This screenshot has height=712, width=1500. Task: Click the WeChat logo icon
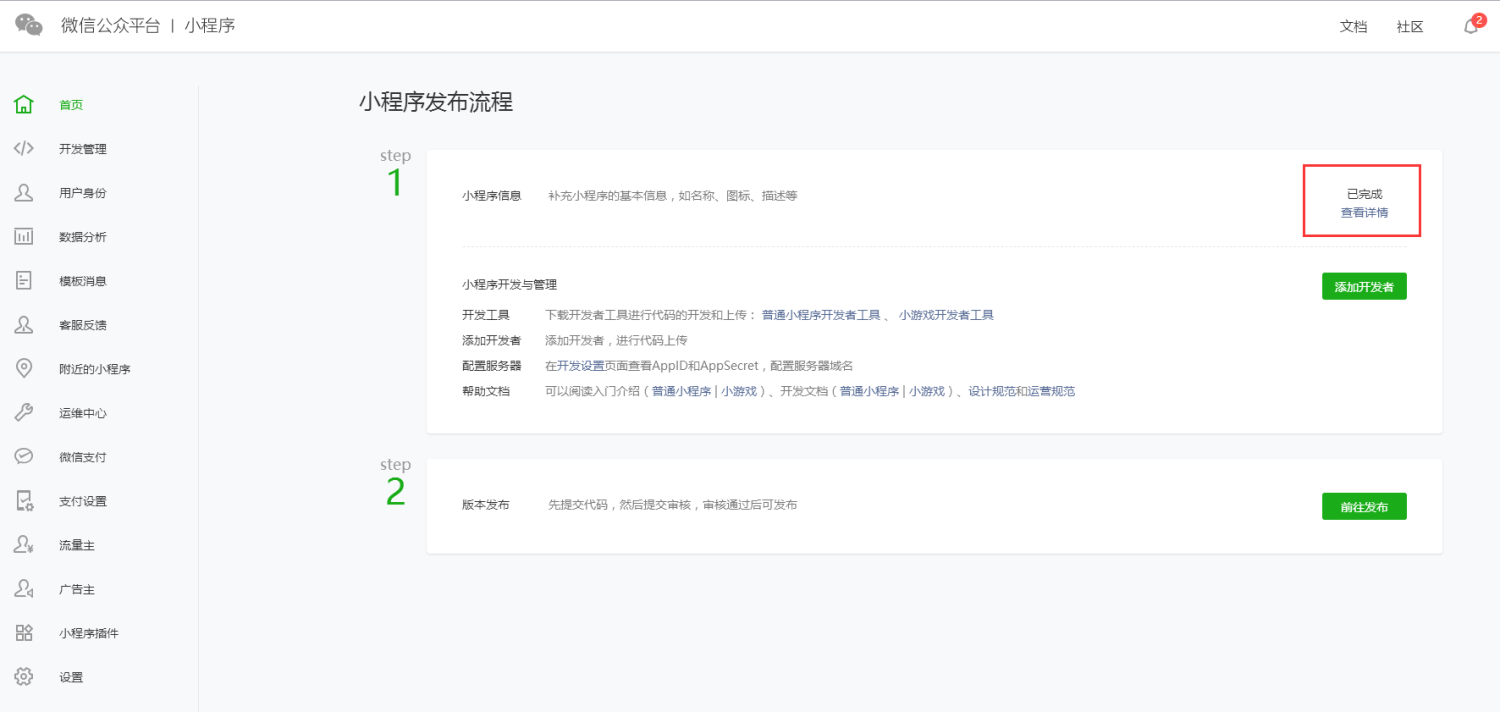click(x=29, y=26)
